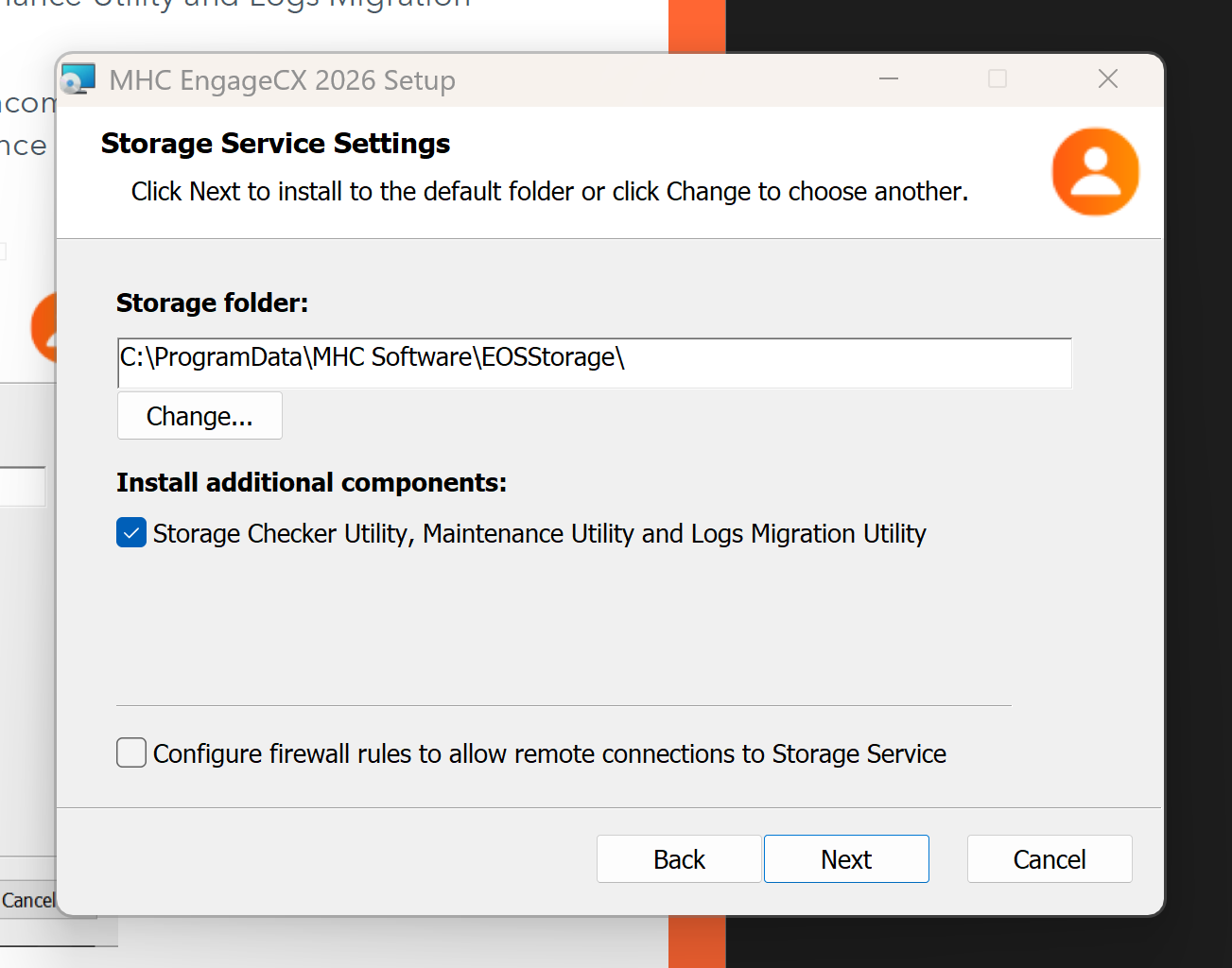Uncheck Storage Checker Utility components checkbox
The width and height of the screenshot is (1232, 968).
[131, 533]
